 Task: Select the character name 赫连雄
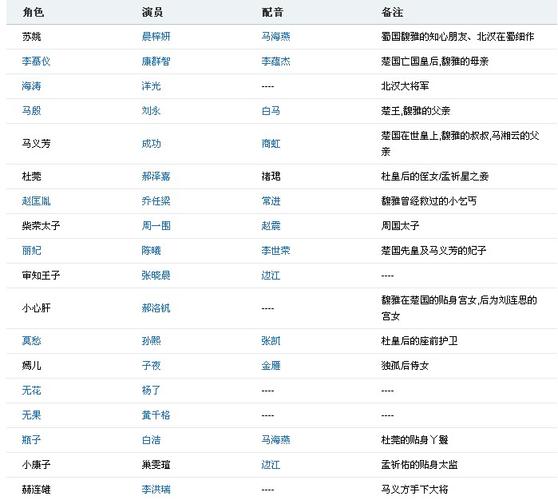(x=36, y=489)
